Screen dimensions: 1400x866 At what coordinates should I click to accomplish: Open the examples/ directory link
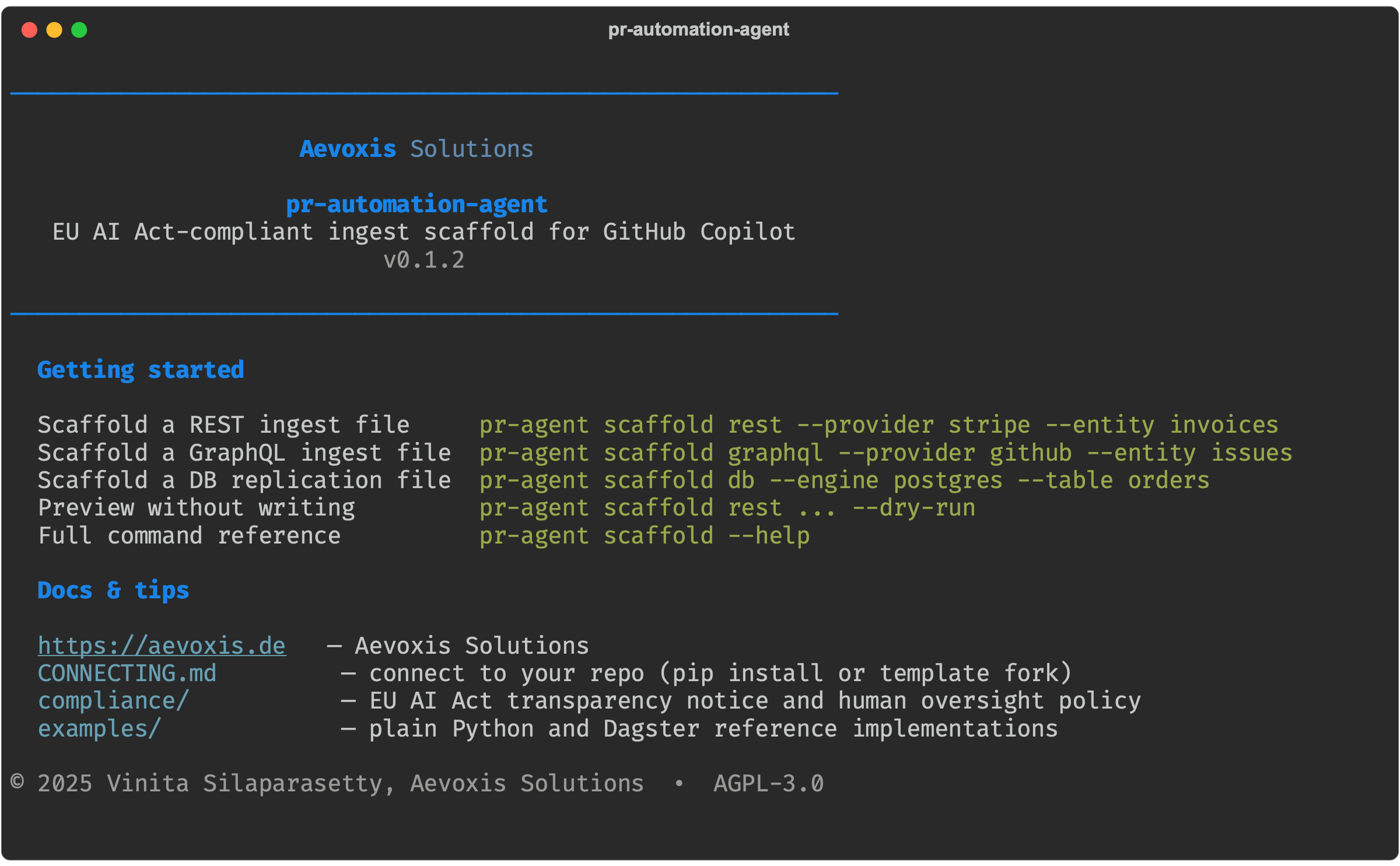tap(99, 728)
